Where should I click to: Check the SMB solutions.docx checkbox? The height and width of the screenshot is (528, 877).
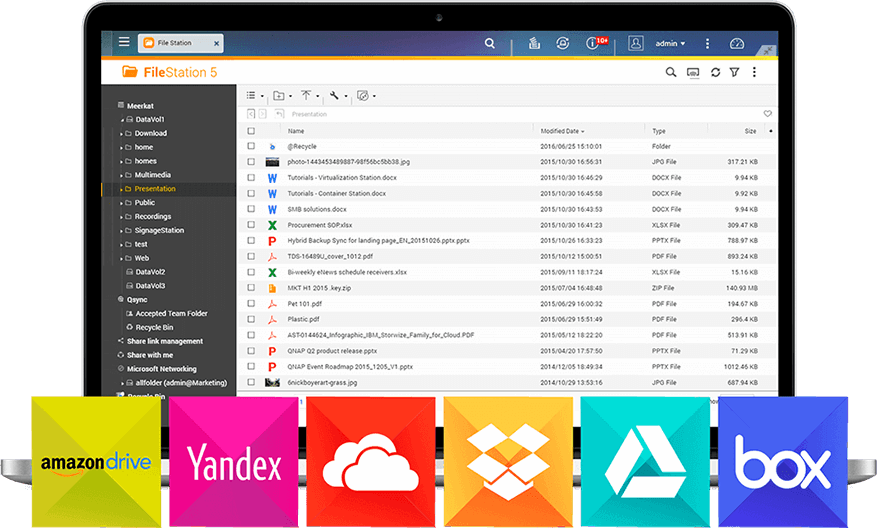point(251,209)
